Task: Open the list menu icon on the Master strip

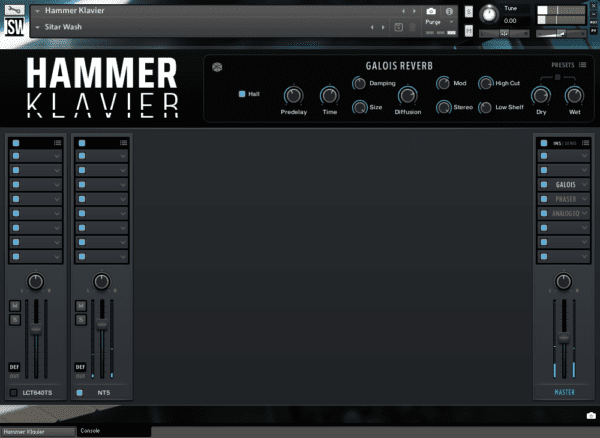Action: pyautogui.click(x=585, y=143)
